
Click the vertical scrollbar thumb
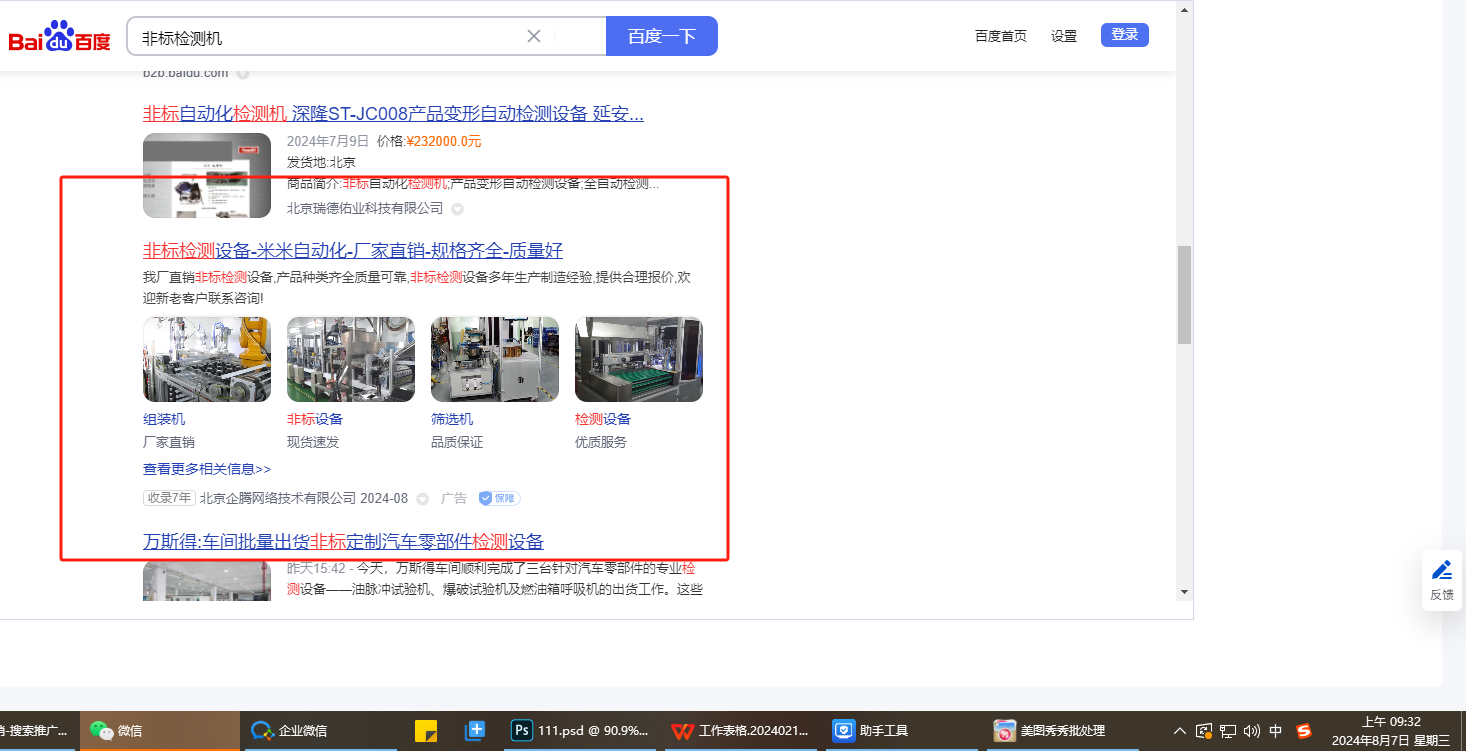pos(1185,295)
